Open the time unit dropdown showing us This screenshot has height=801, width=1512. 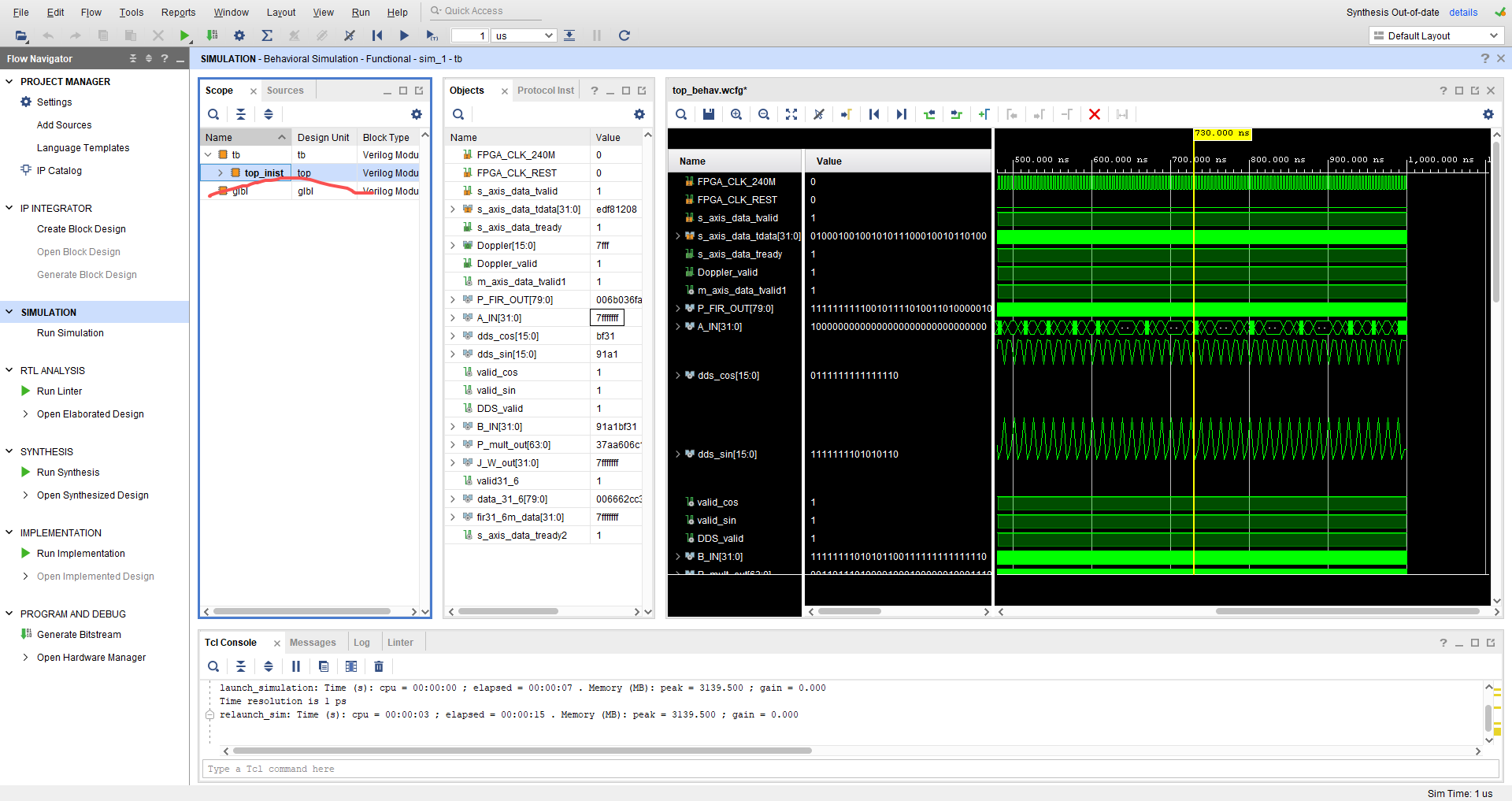[524, 35]
